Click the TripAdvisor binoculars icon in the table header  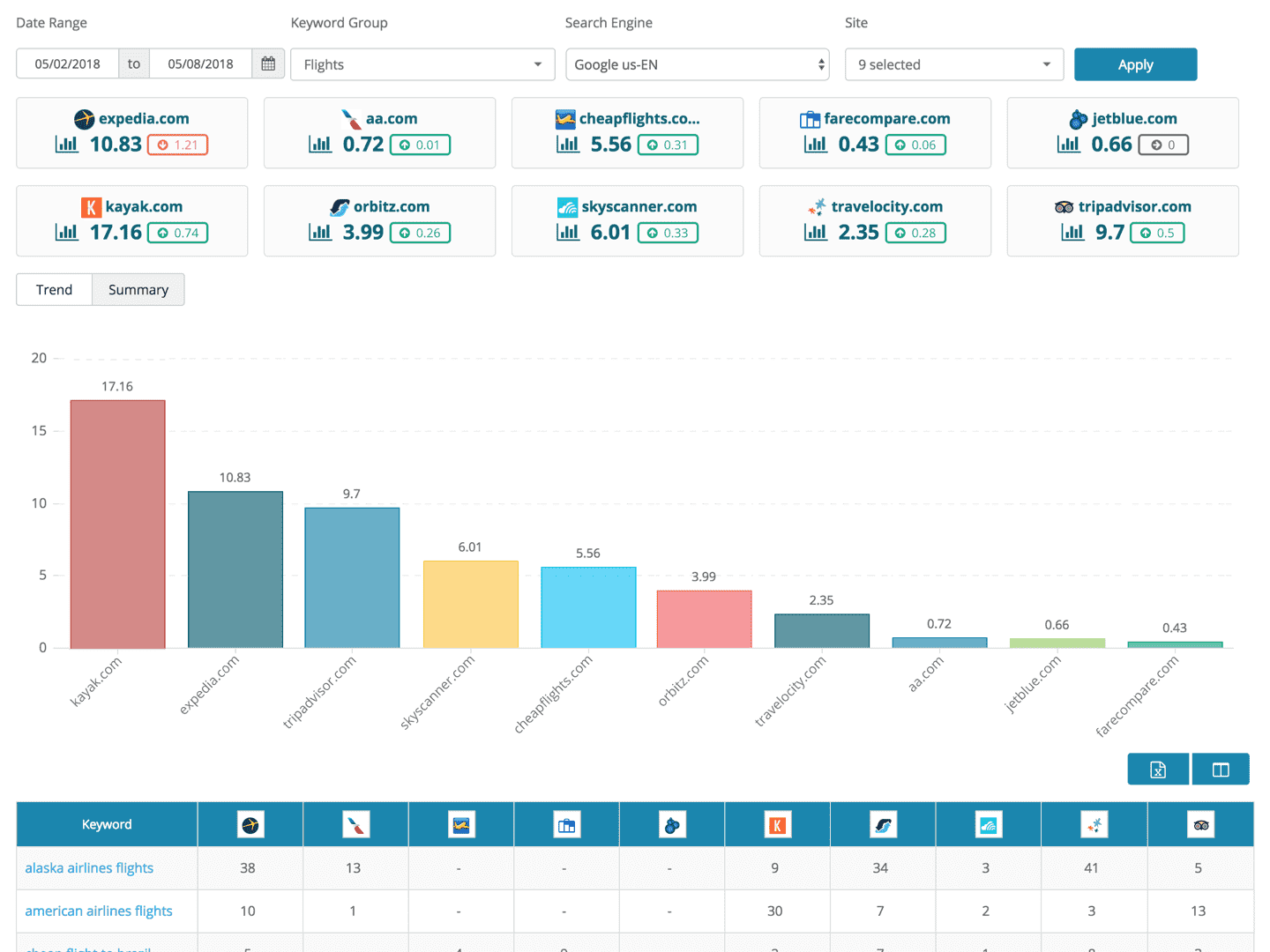(x=1199, y=823)
